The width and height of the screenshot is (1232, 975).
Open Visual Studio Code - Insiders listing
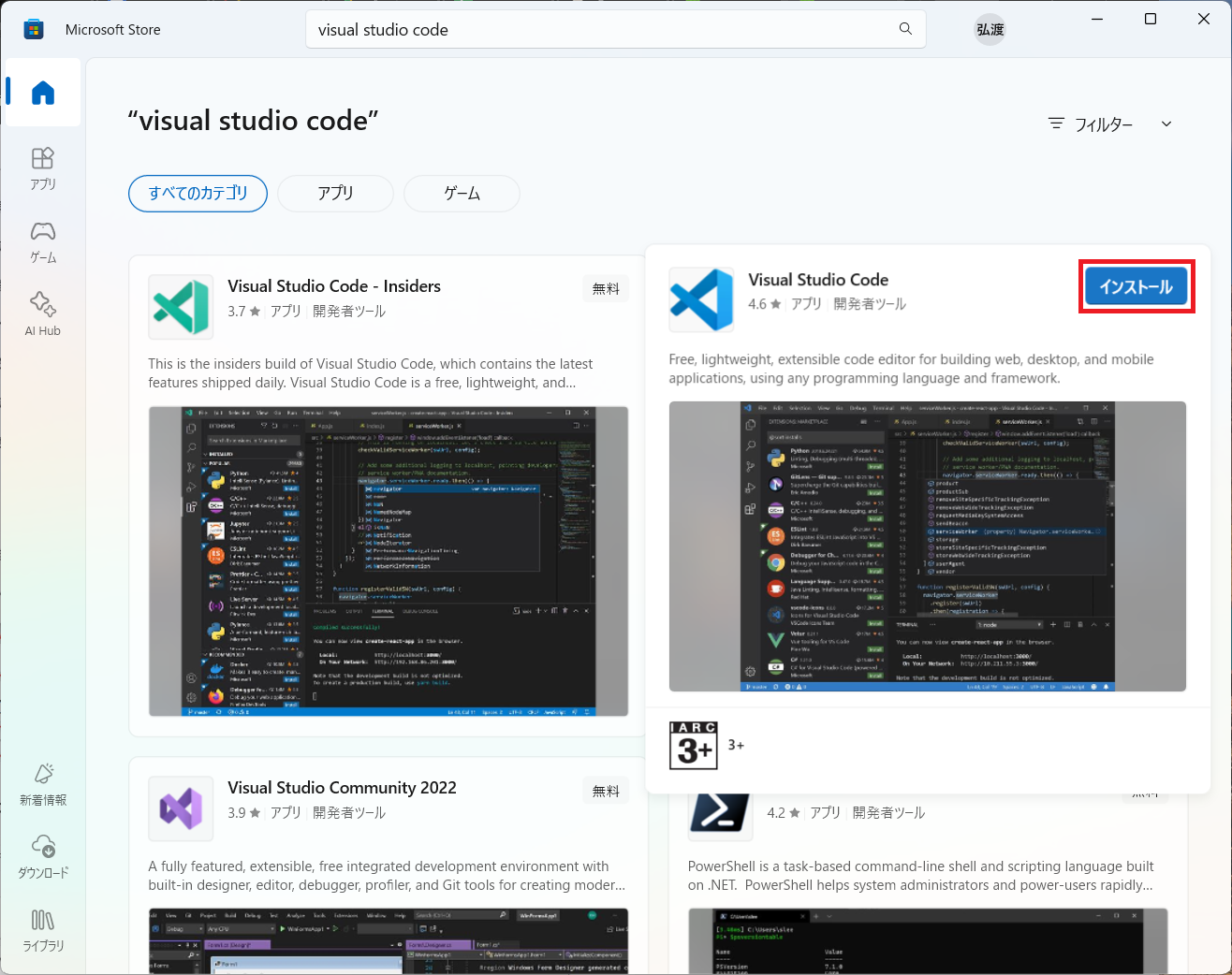(334, 285)
